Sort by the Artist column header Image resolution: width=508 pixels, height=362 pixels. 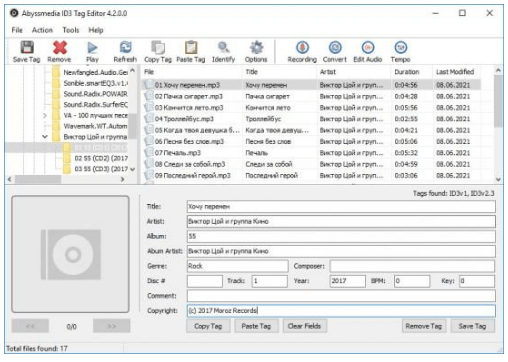(354, 72)
